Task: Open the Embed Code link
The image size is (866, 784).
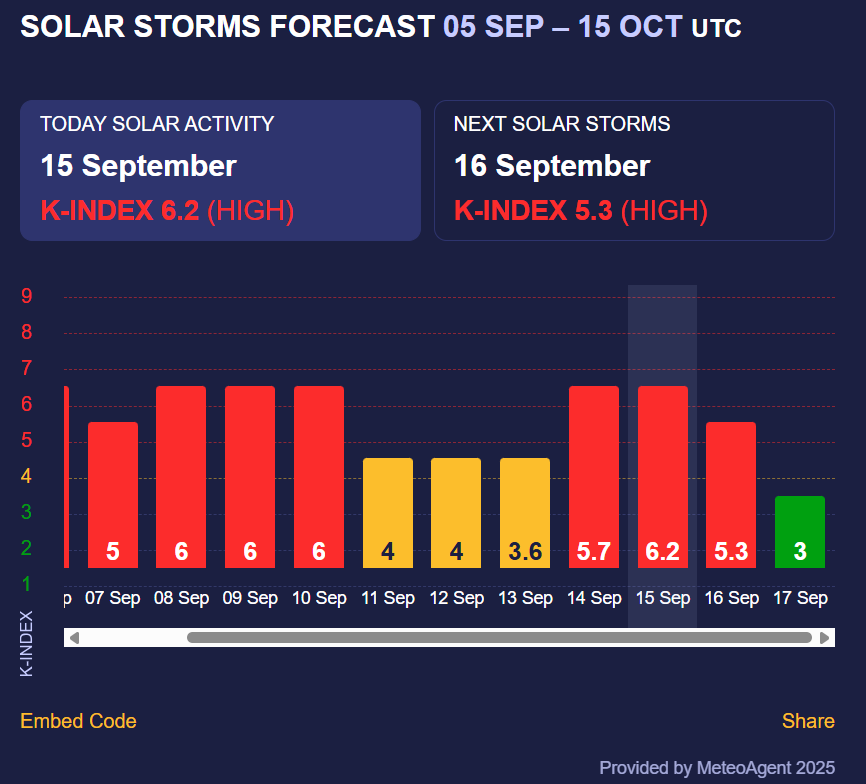Action: (78, 721)
